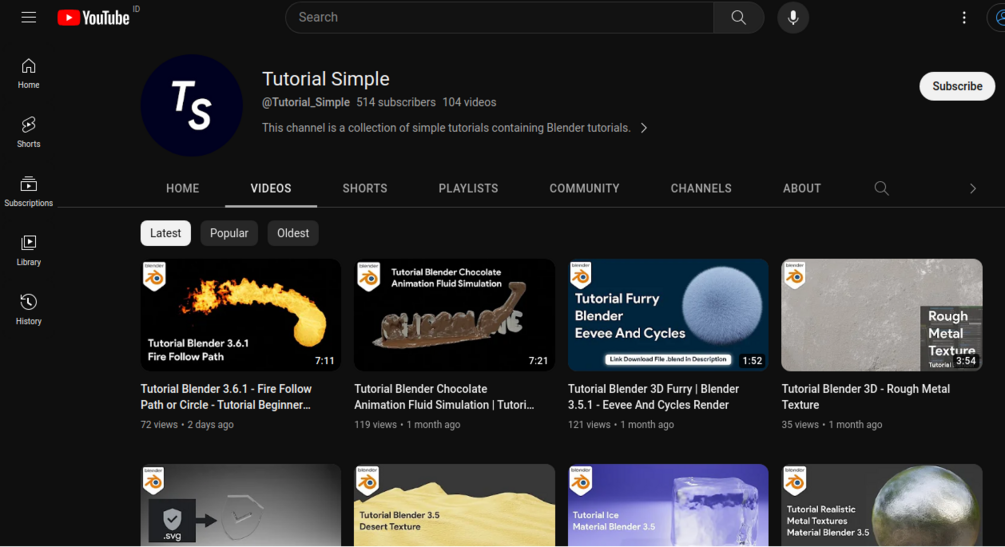Open the .svg tutorial thumbnail

click(240, 505)
